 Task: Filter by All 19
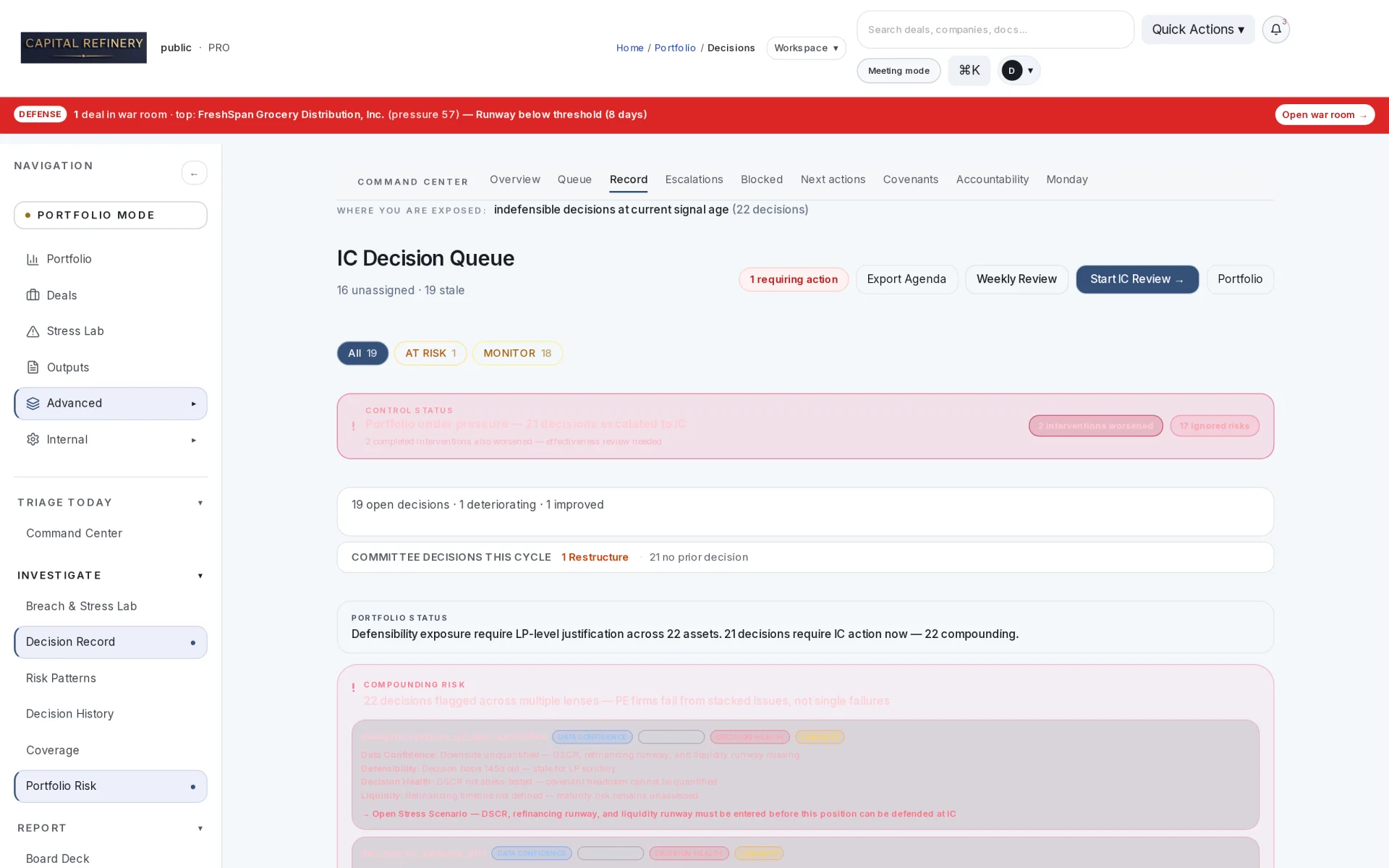(362, 353)
